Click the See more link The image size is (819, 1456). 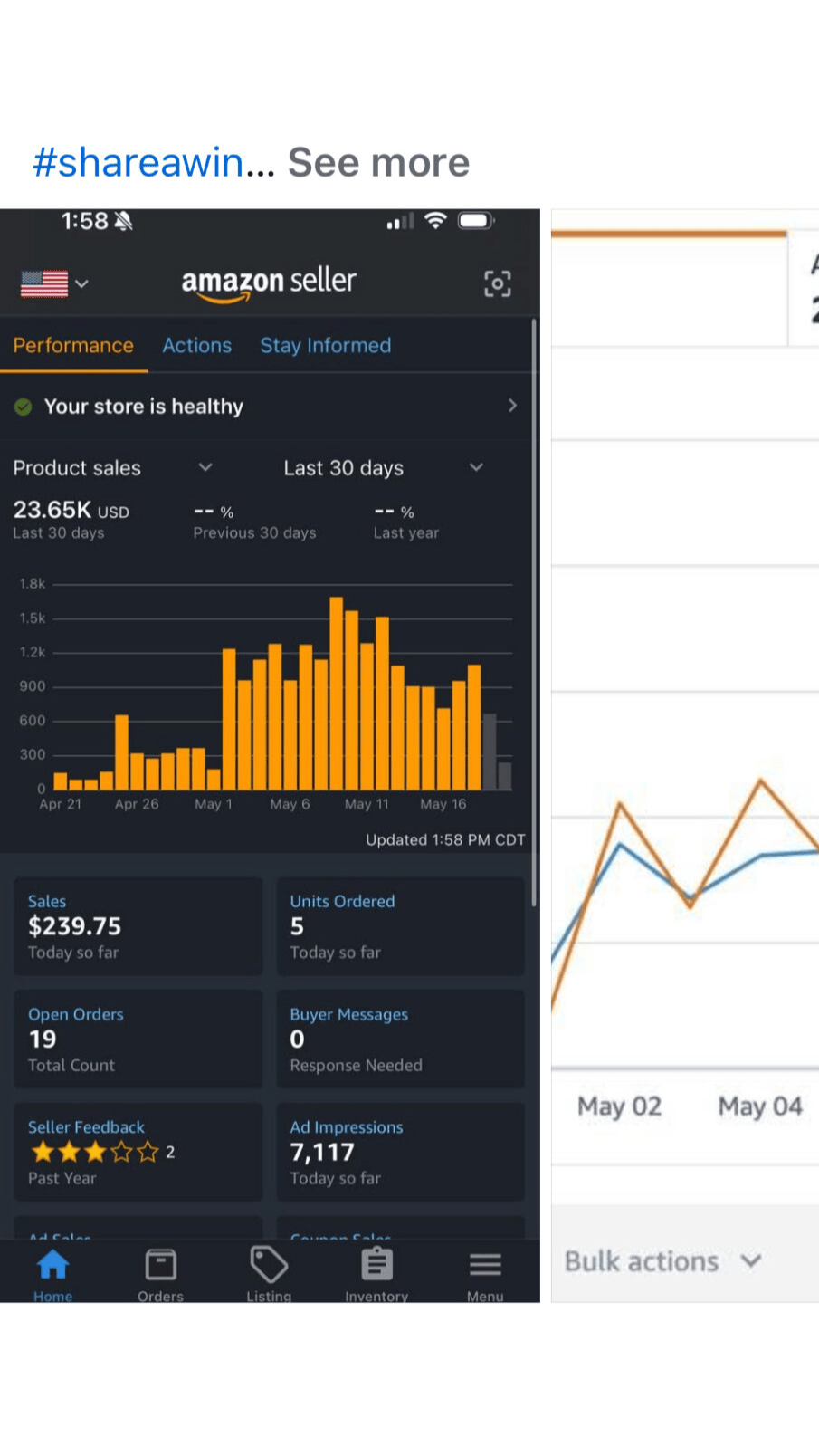coord(378,162)
